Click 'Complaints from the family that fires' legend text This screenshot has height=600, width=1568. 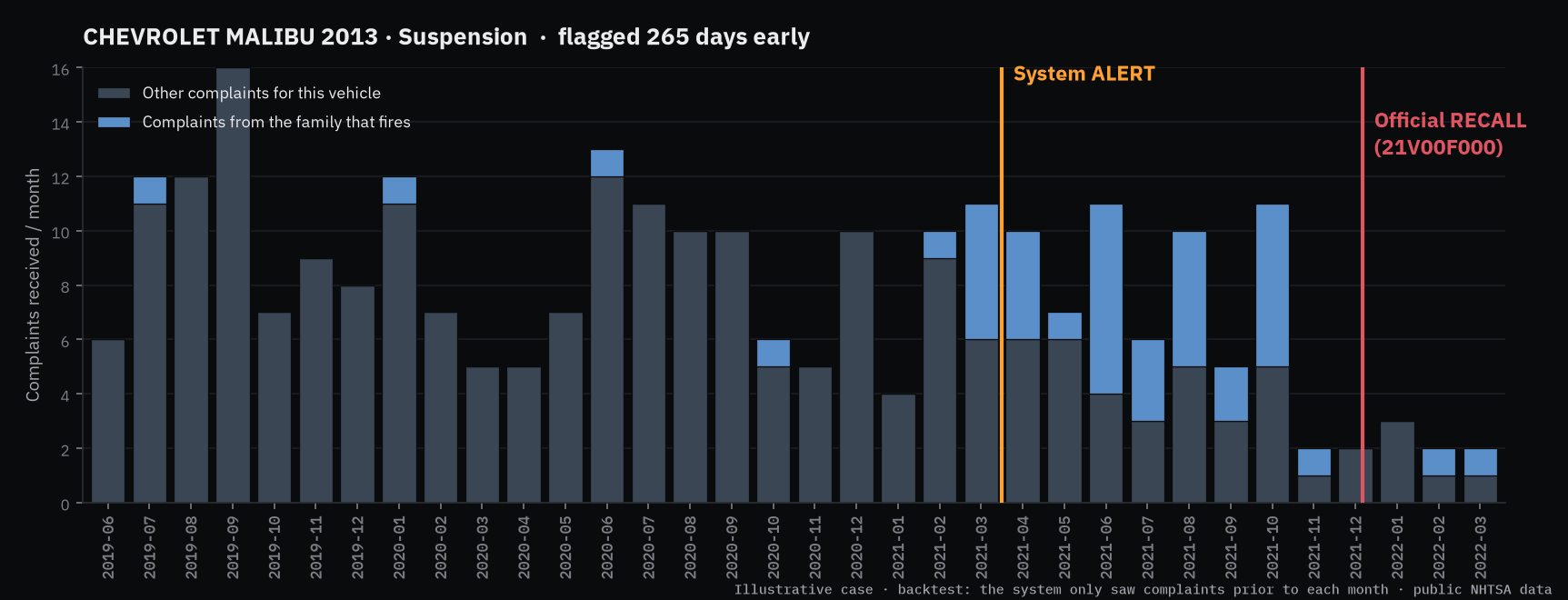276,122
